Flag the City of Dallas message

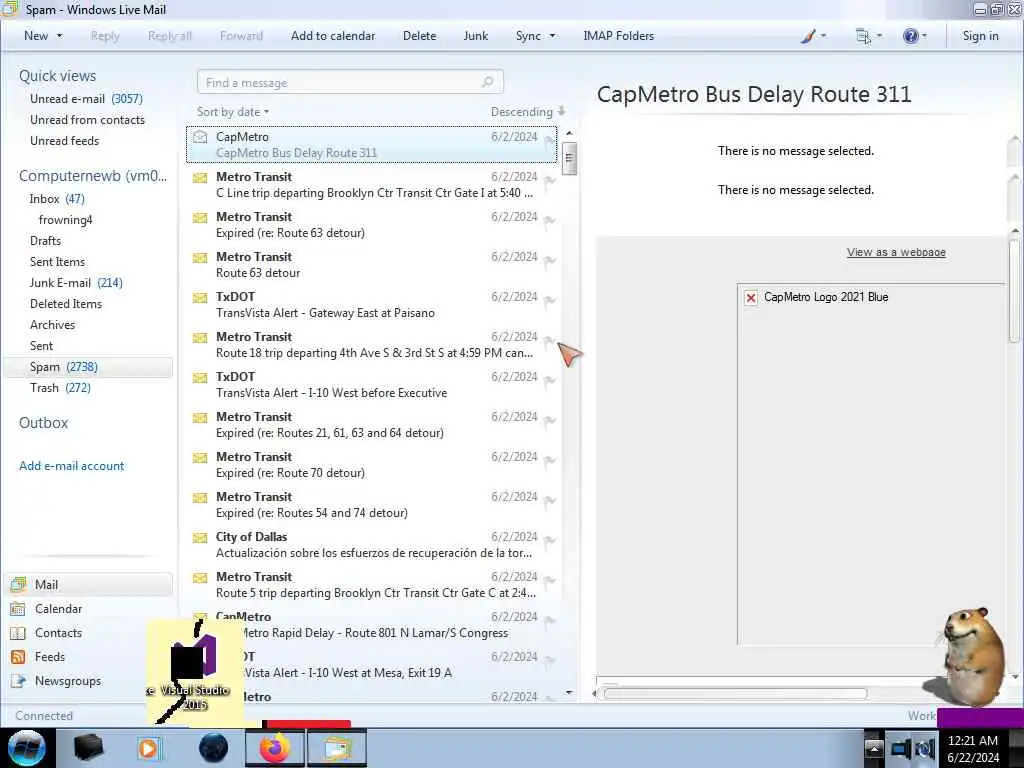coord(550,541)
